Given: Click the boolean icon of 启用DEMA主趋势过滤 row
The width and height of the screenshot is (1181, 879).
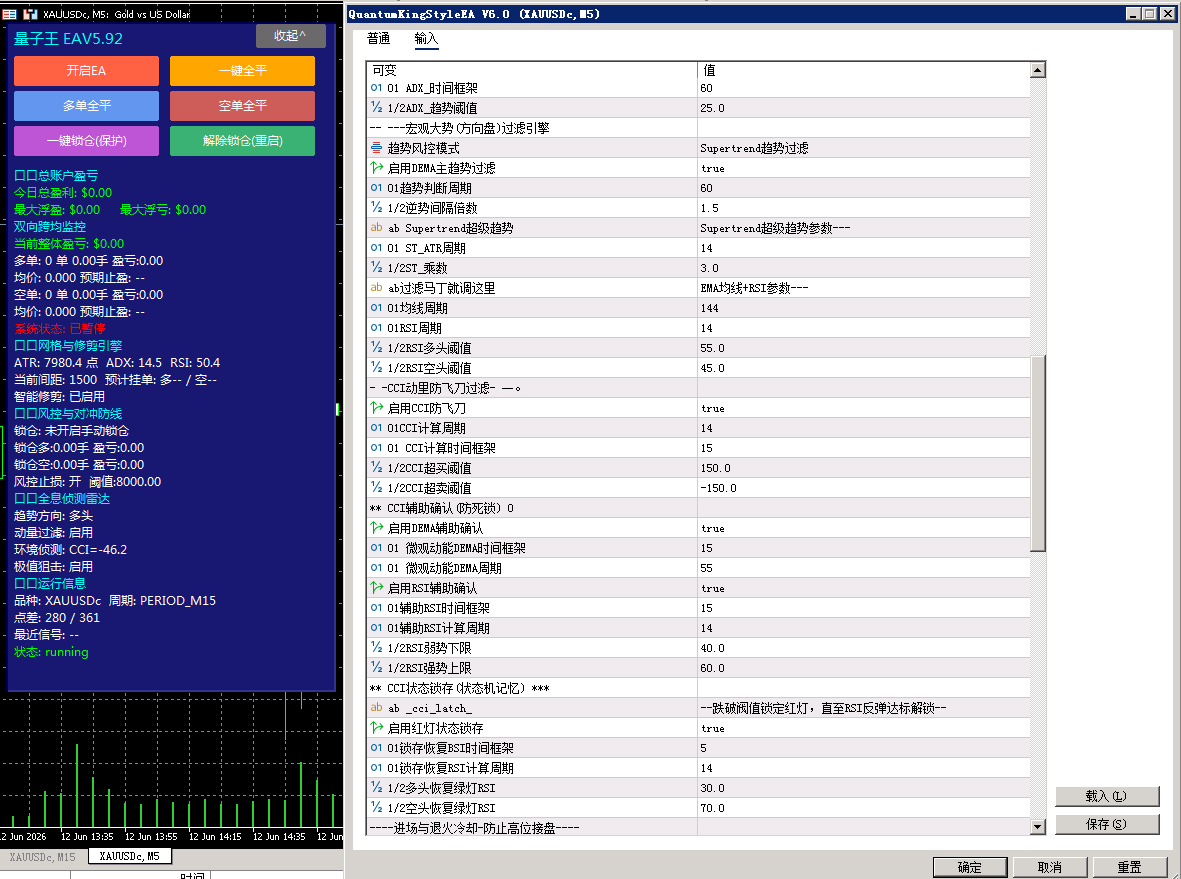Looking at the screenshot, I should pyautogui.click(x=377, y=168).
